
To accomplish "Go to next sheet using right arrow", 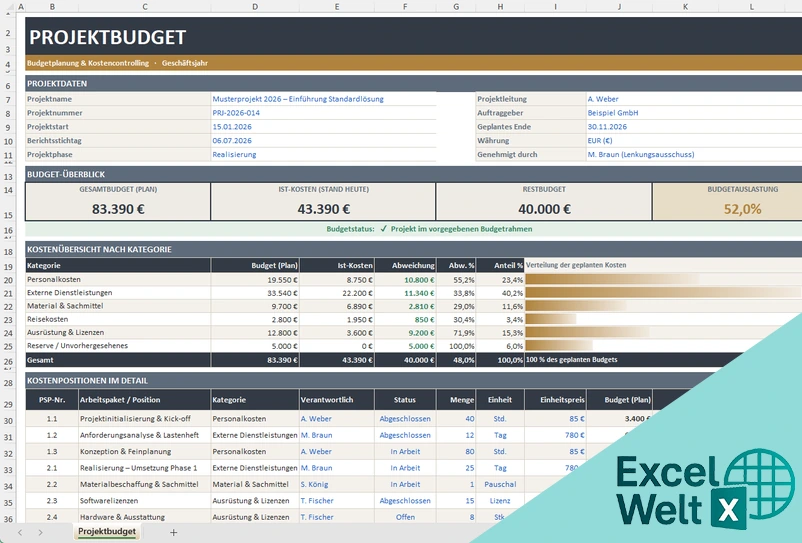I will [x=40, y=532].
